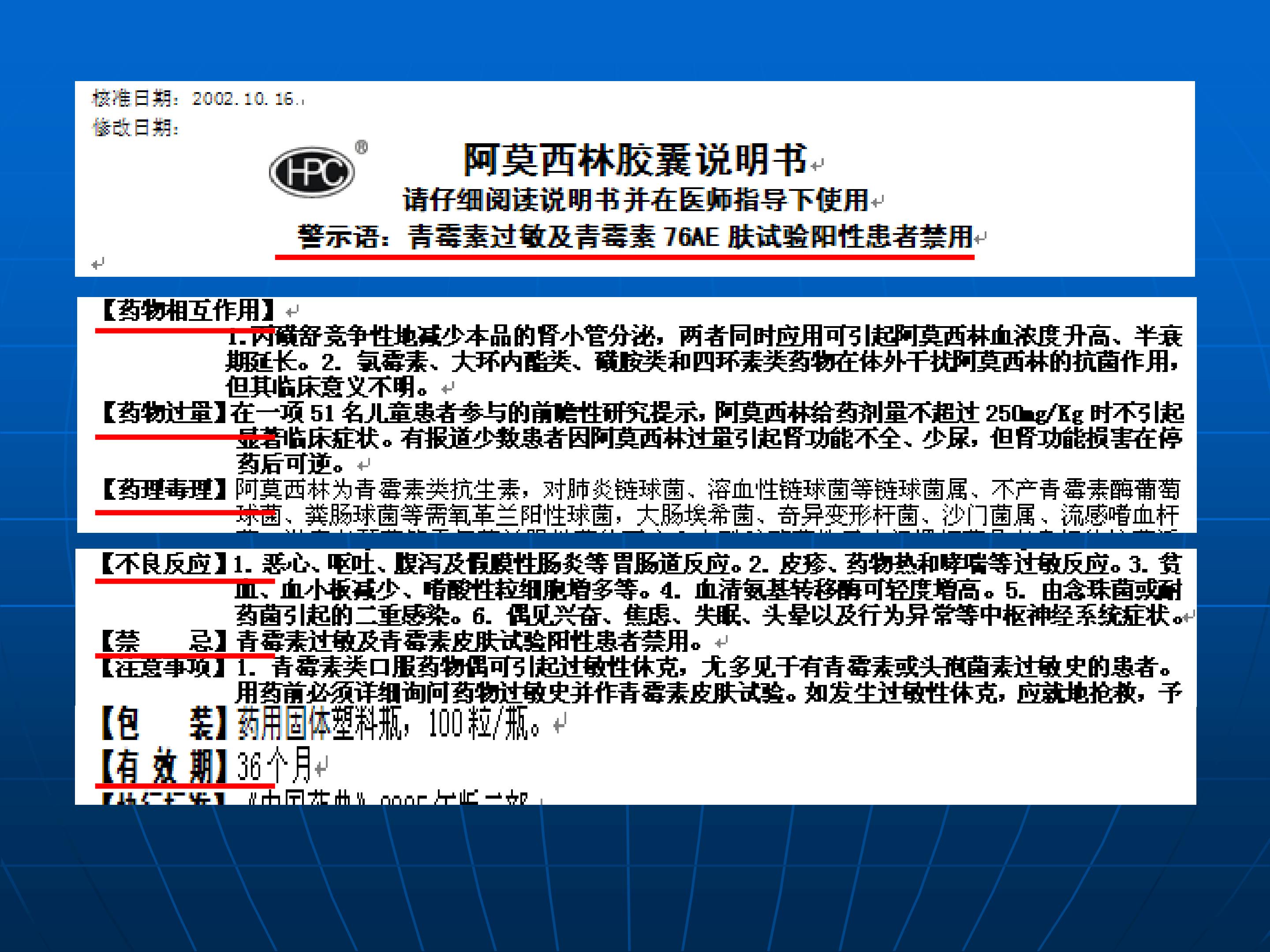Click the title 阿莫西林胶囊说明书
This screenshot has width=1270, height=952.
pyautogui.click(x=635, y=160)
